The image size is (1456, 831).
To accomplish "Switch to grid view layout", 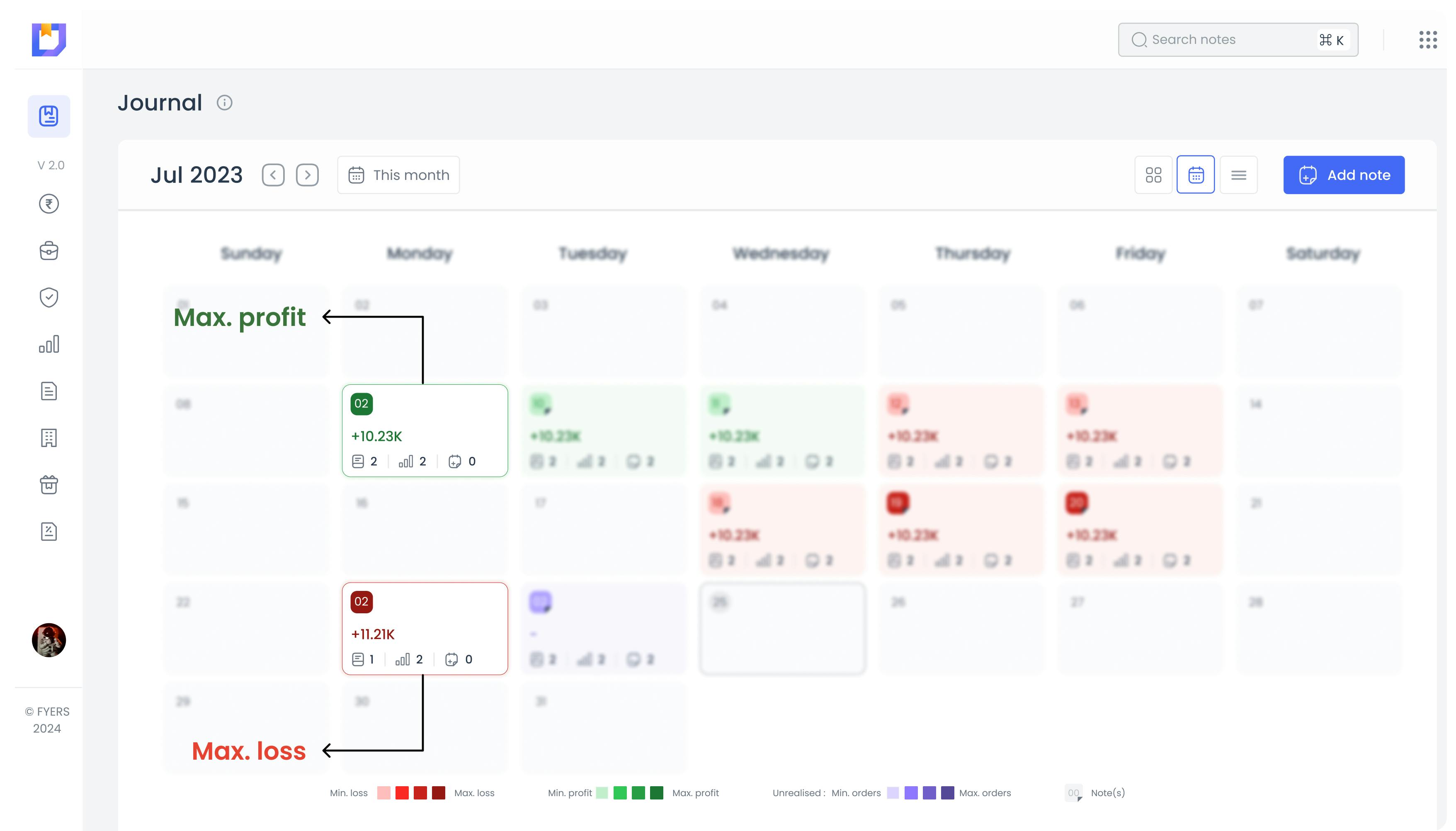I will click(1153, 175).
